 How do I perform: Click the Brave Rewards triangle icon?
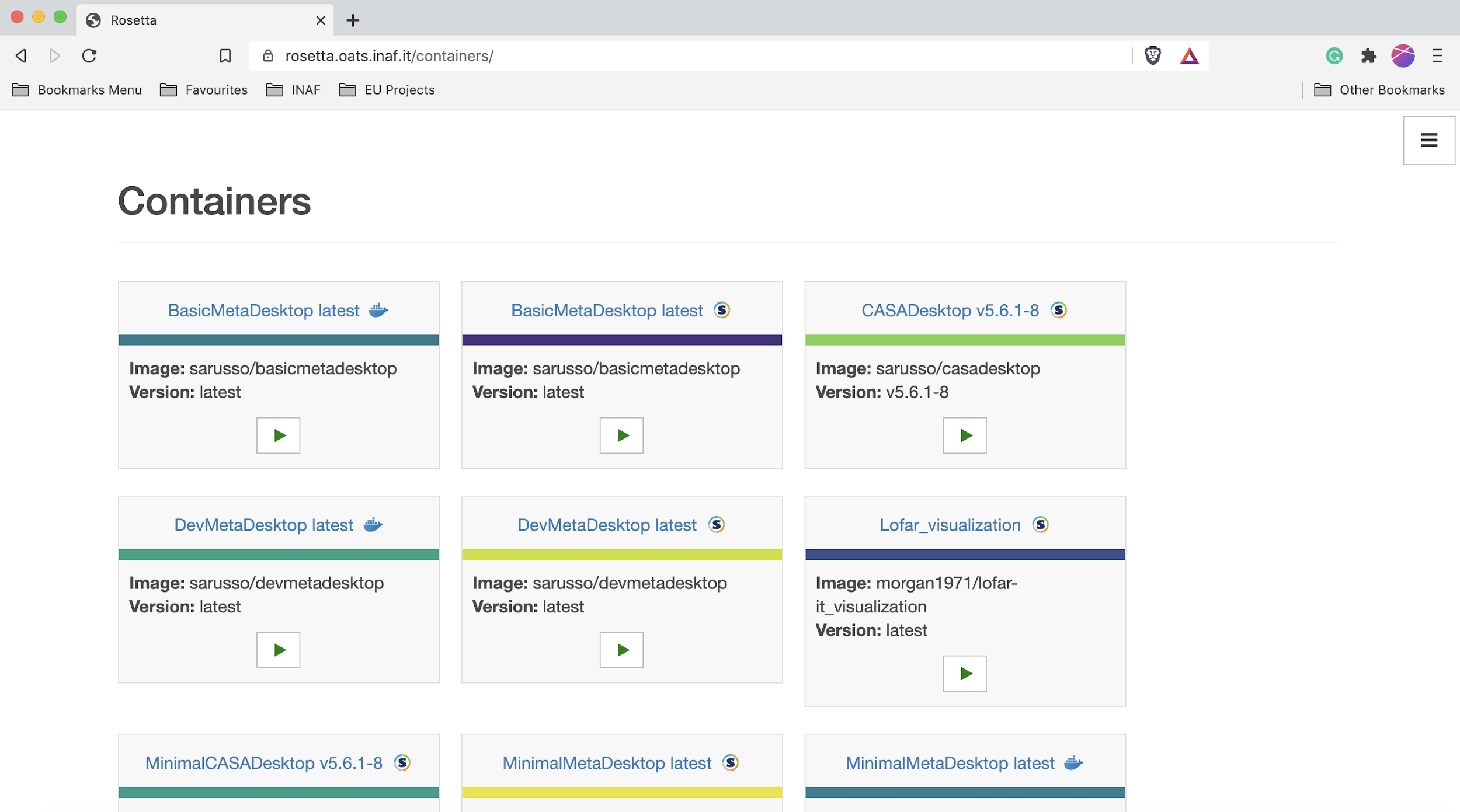pyautogui.click(x=1189, y=56)
